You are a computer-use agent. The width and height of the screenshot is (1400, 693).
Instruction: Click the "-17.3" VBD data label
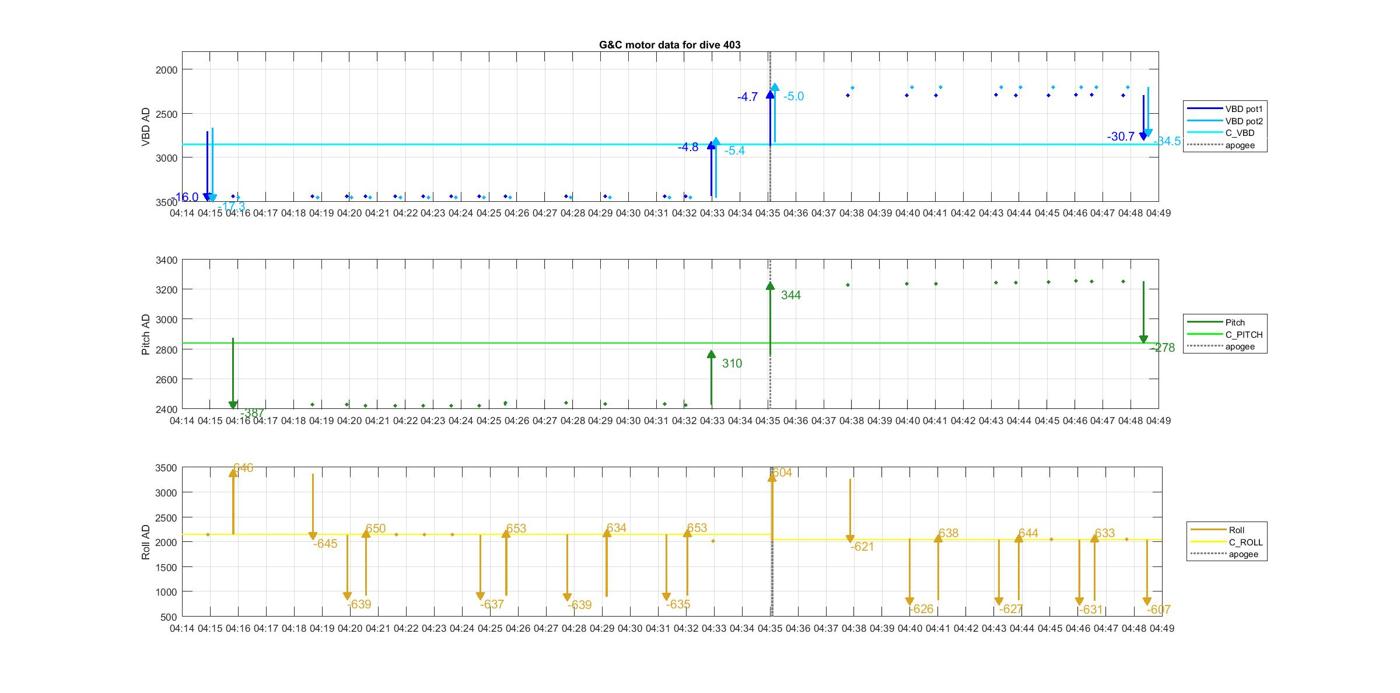pyautogui.click(x=232, y=207)
